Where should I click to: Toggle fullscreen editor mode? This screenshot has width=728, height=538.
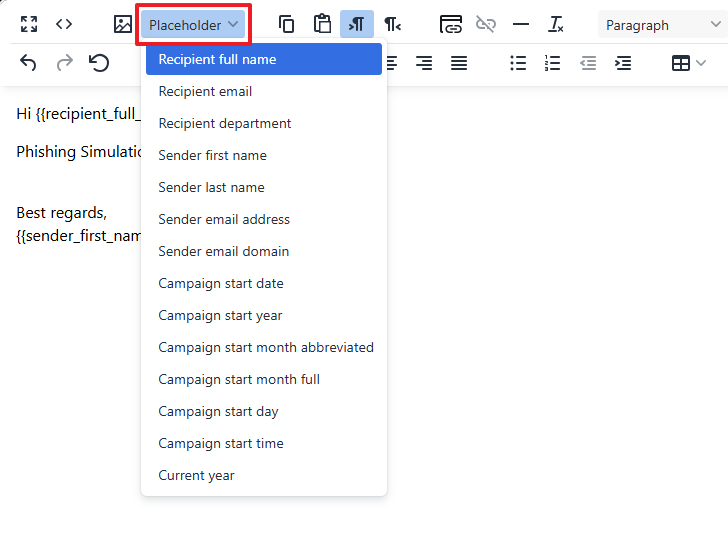(29, 24)
